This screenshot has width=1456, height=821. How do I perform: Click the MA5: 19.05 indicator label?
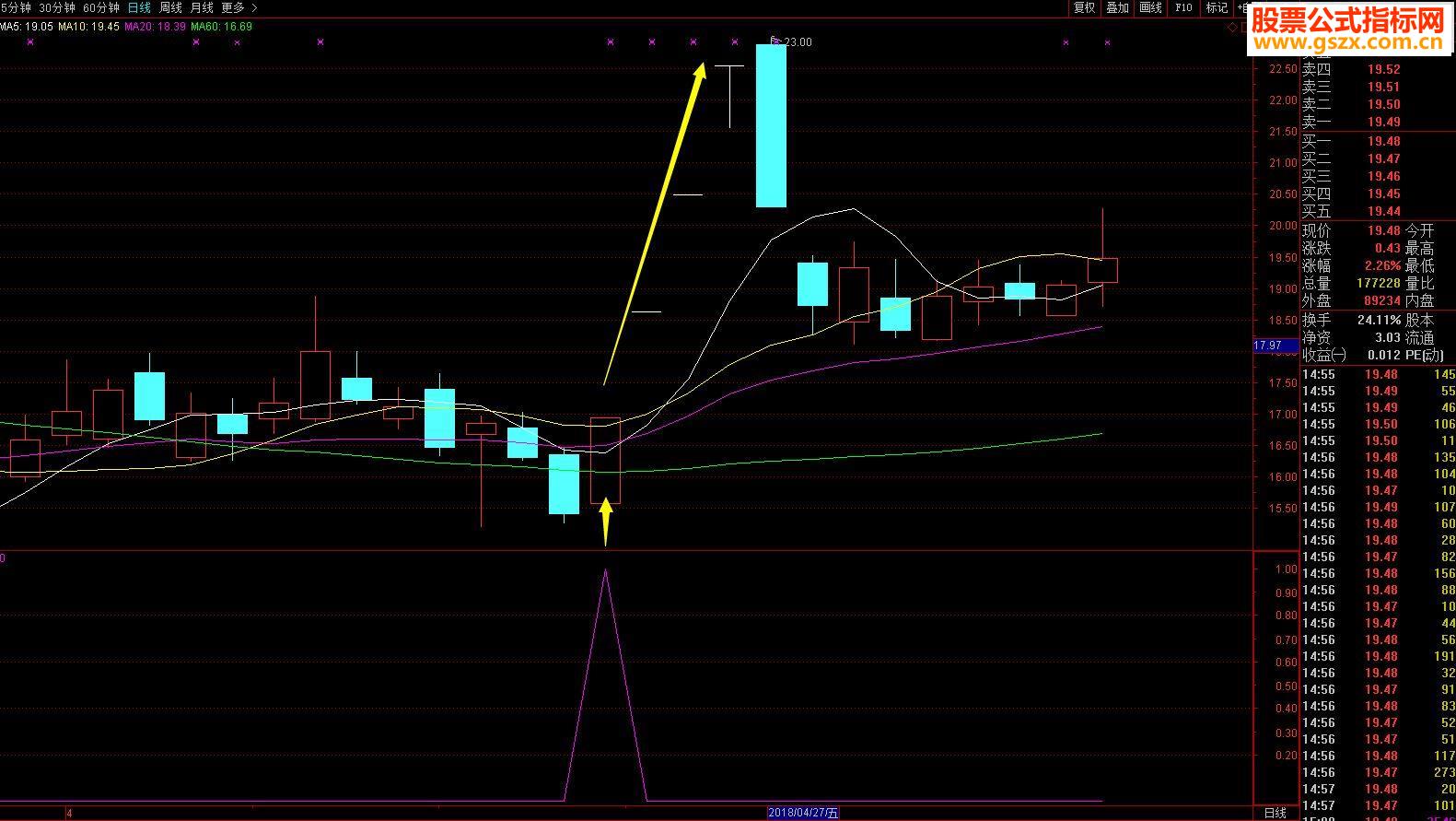[x=26, y=27]
